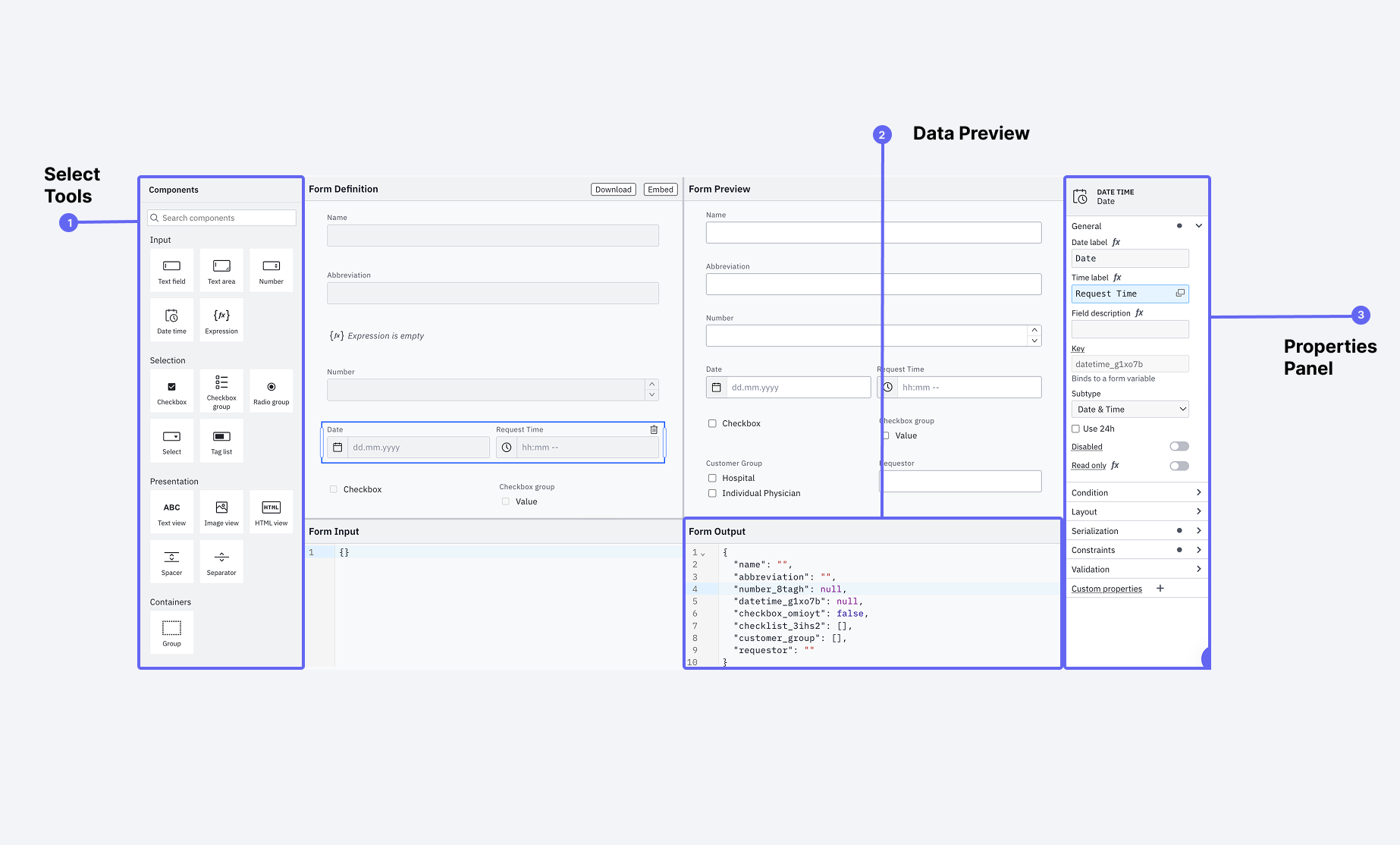Viewport: 1400px width, 845px height.
Task: Check the Hospital checkbox in Form Preview
Action: point(712,478)
